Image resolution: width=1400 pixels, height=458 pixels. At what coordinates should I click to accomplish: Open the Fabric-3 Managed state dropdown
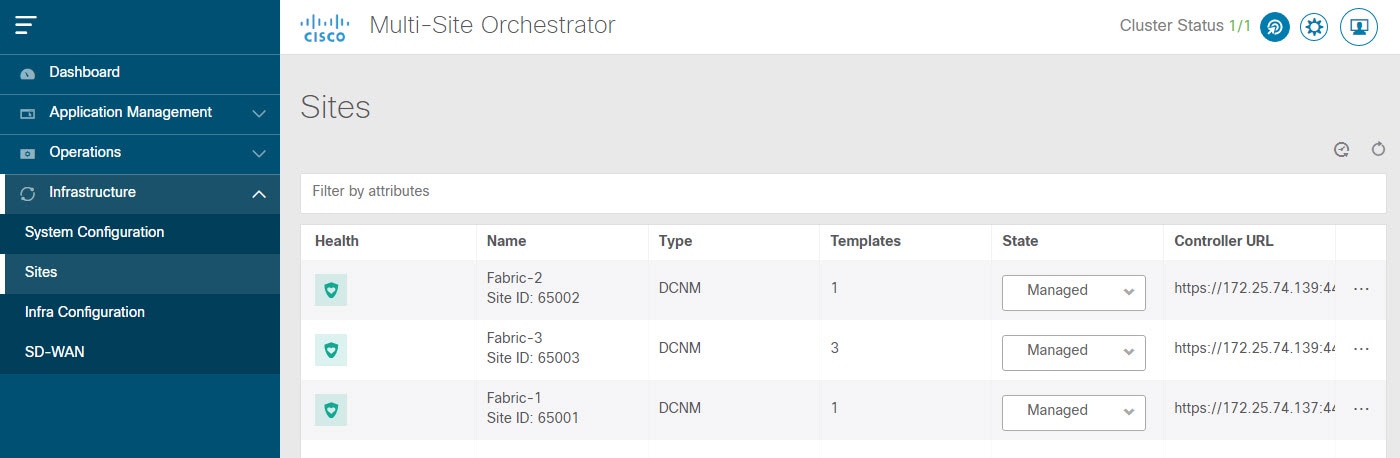click(x=1074, y=351)
